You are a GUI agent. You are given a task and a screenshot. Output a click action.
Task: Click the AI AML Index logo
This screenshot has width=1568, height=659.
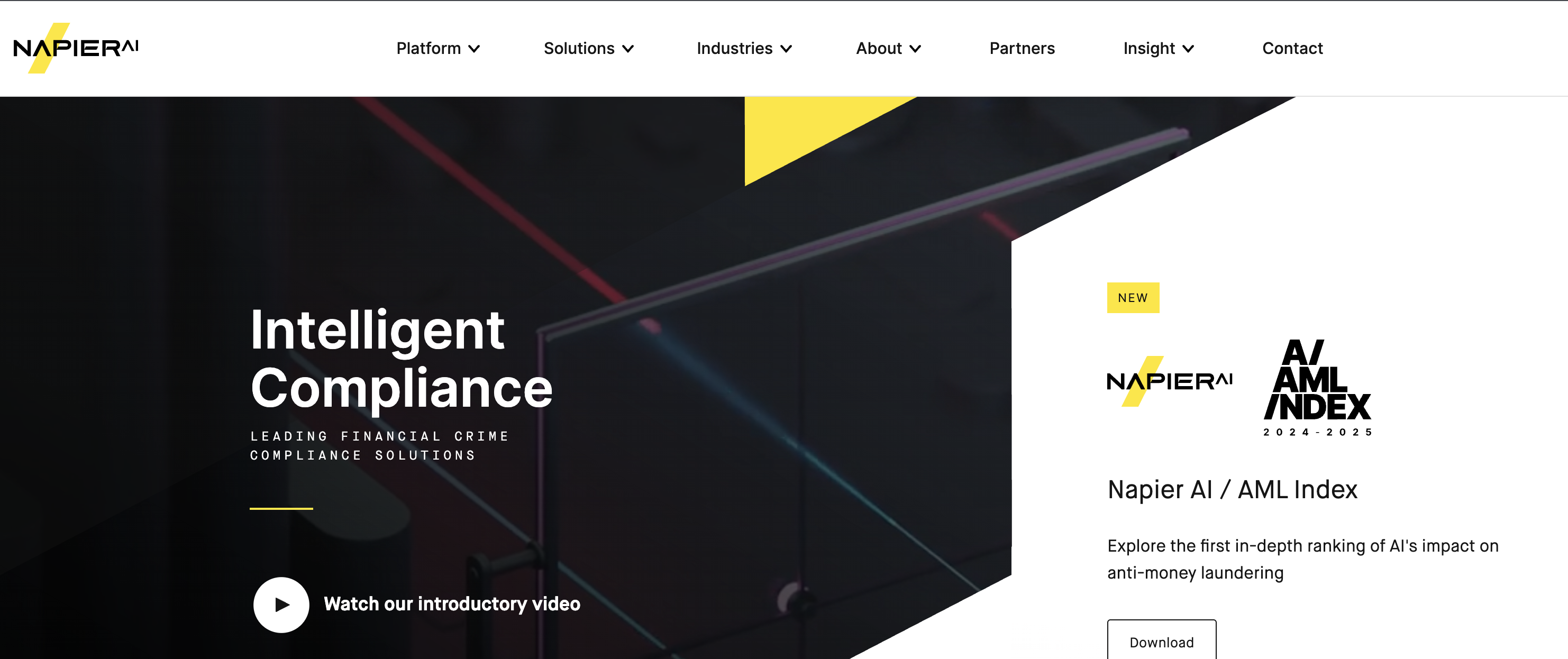(x=1317, y=388)
